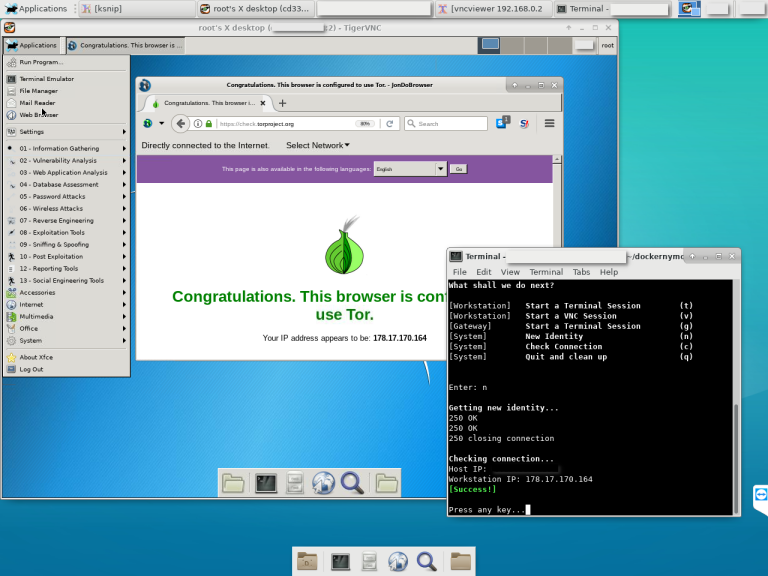768x576 pixels.
Task: Open the browser hamburger menu
Action: [x=550, y=123]
